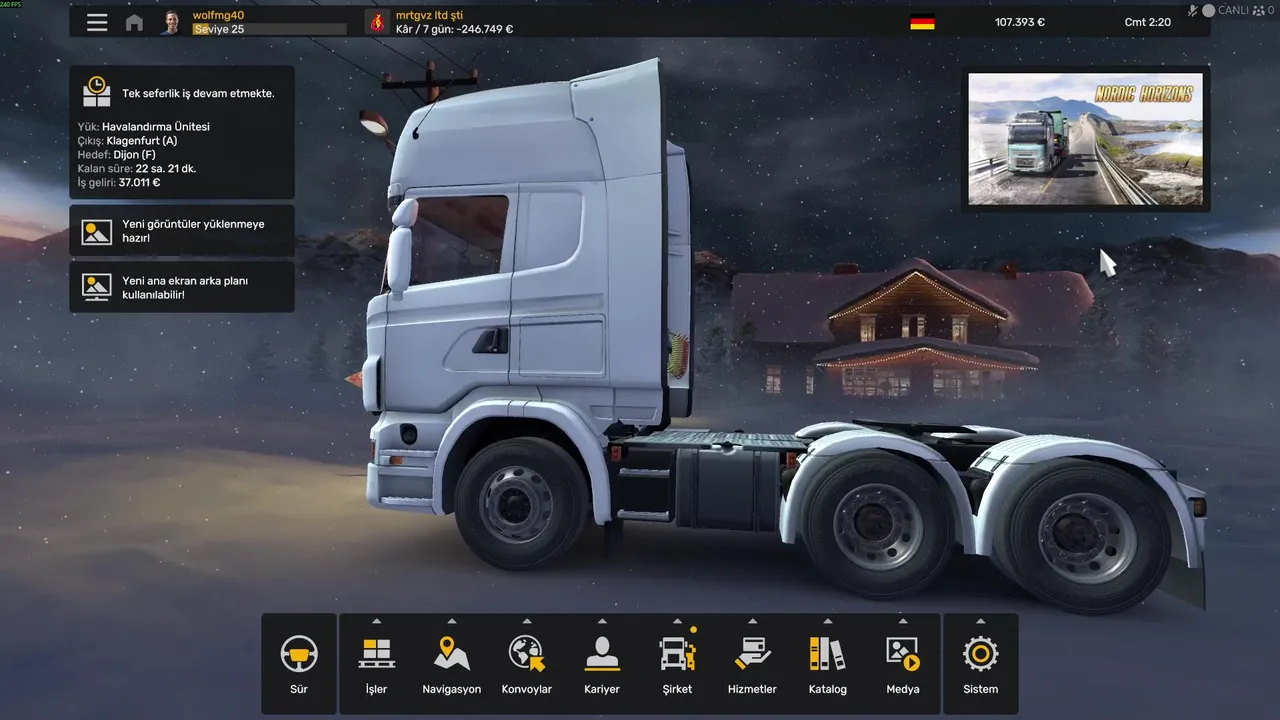This screenshot has width=1280, height=720.
Task: Click the 107.393 € balance
Action: [1020, 22]
